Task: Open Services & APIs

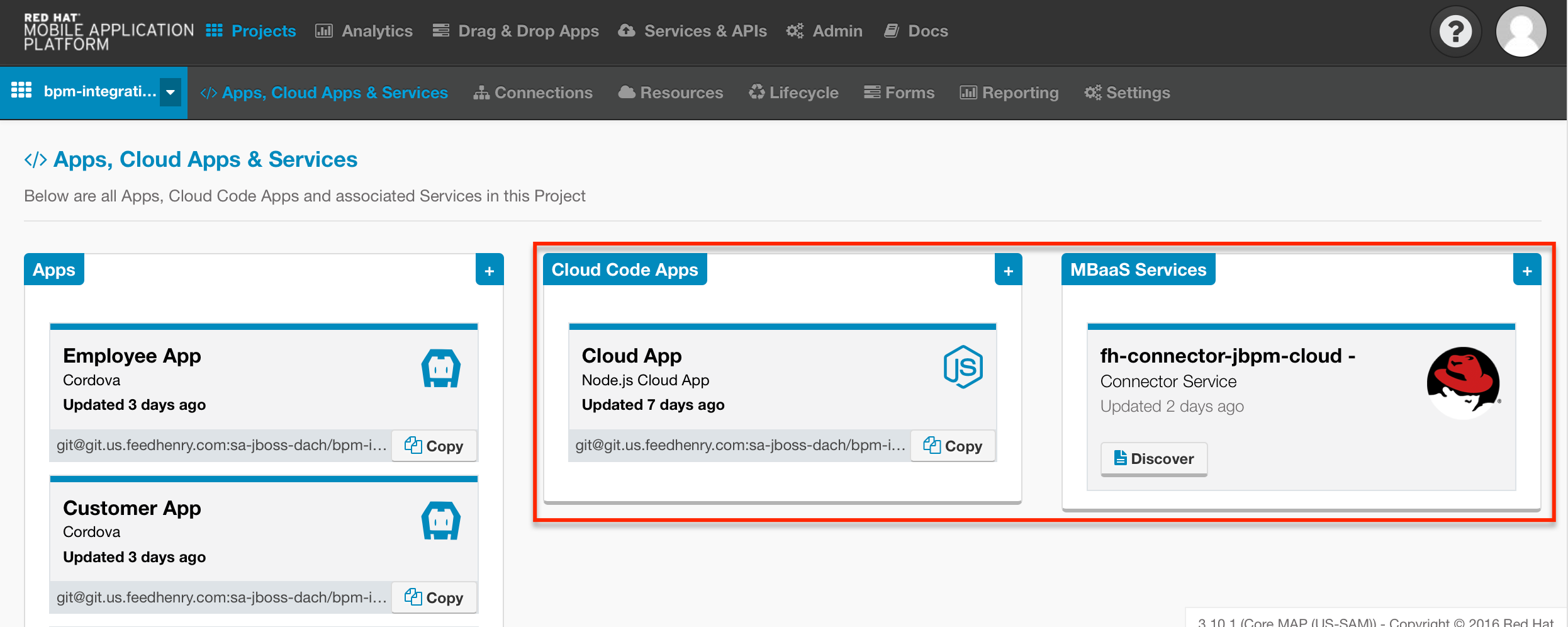Action: click(x=693, y=31)
